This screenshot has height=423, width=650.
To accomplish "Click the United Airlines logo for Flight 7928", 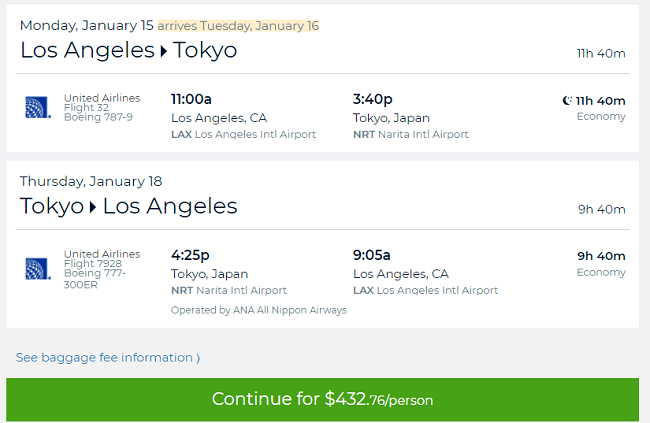I will pos(38,269).
